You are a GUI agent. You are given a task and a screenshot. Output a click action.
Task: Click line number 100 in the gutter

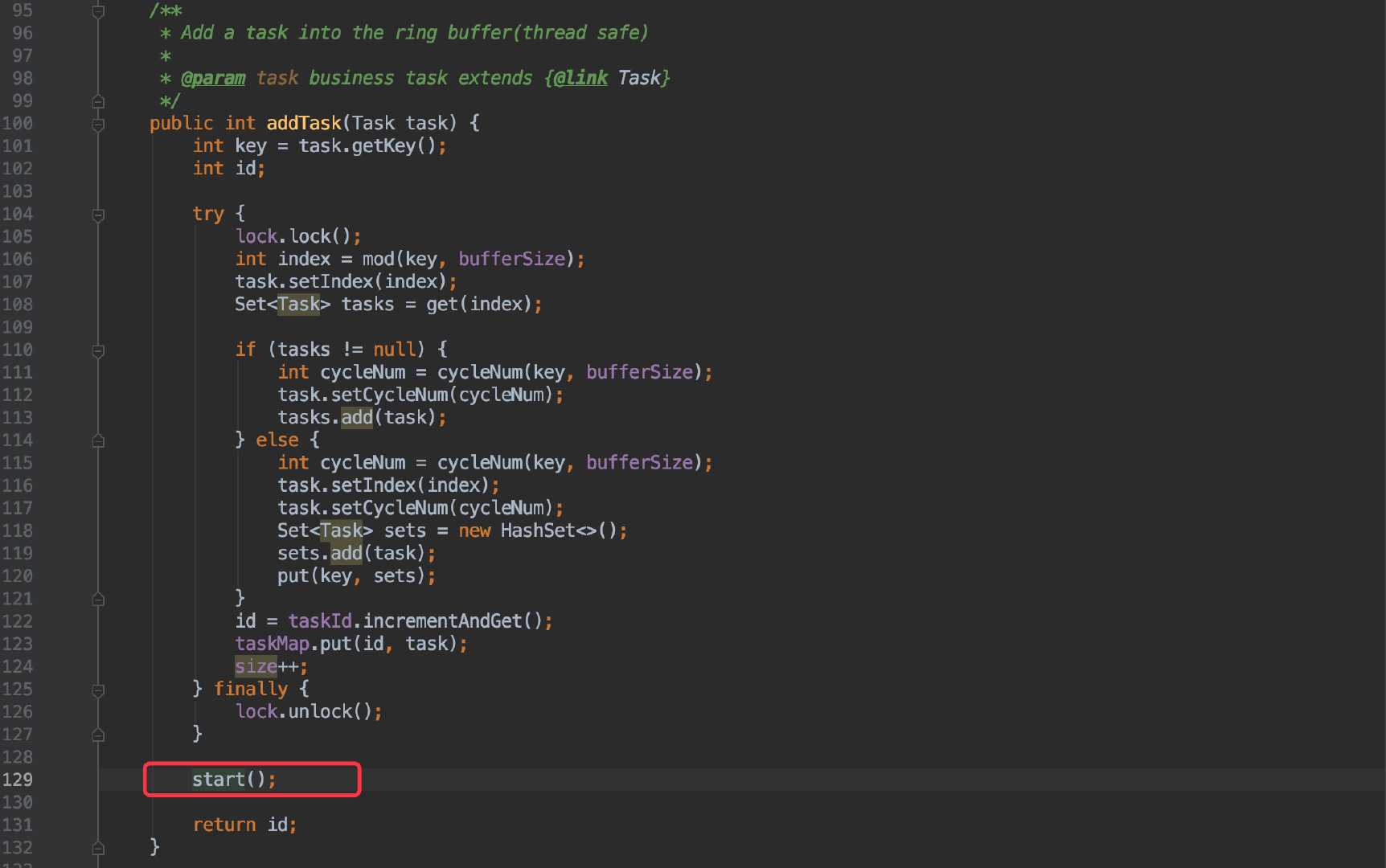tap(18, 124)
